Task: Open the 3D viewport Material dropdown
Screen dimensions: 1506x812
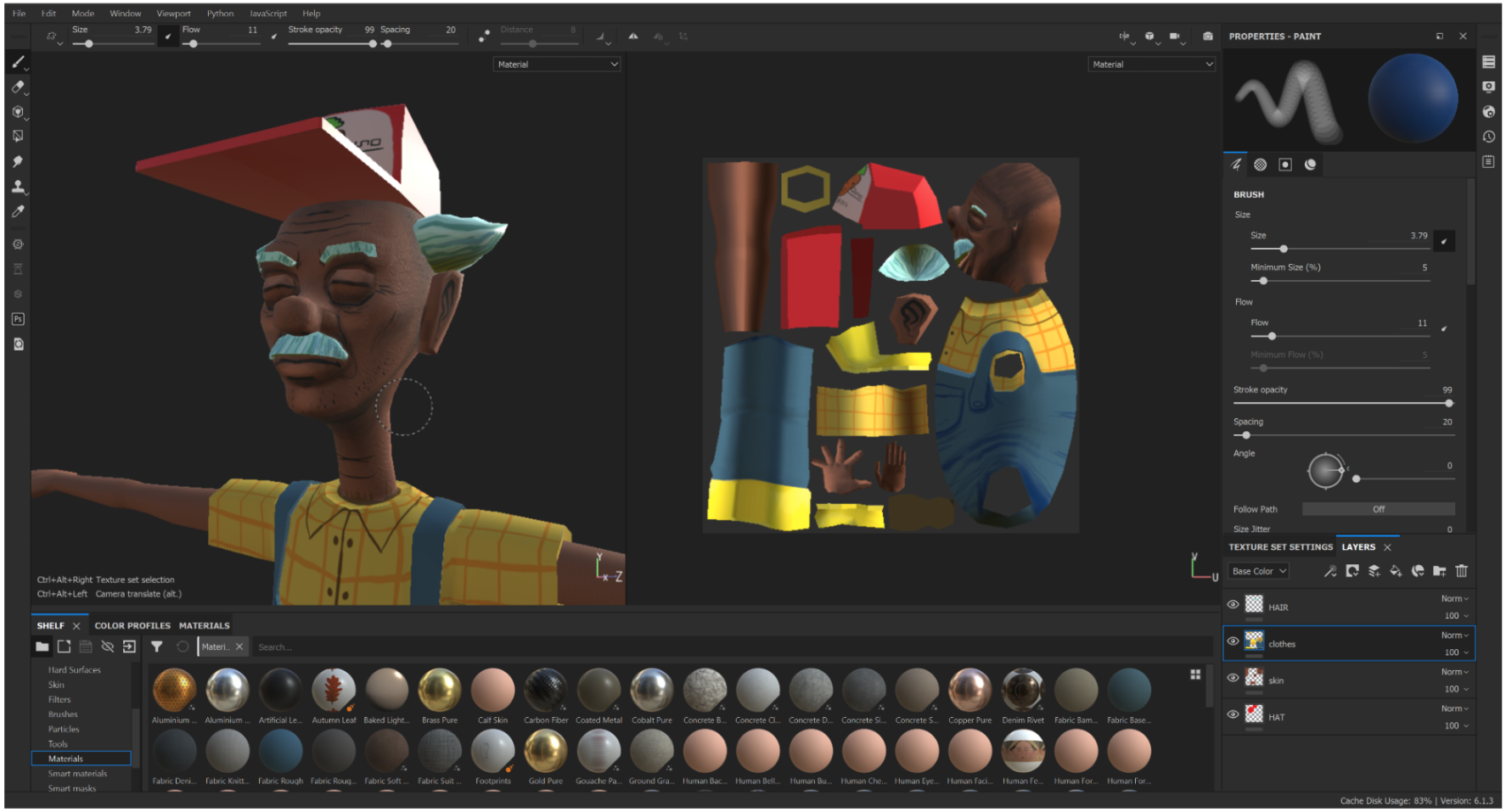Action: point(557,64)
